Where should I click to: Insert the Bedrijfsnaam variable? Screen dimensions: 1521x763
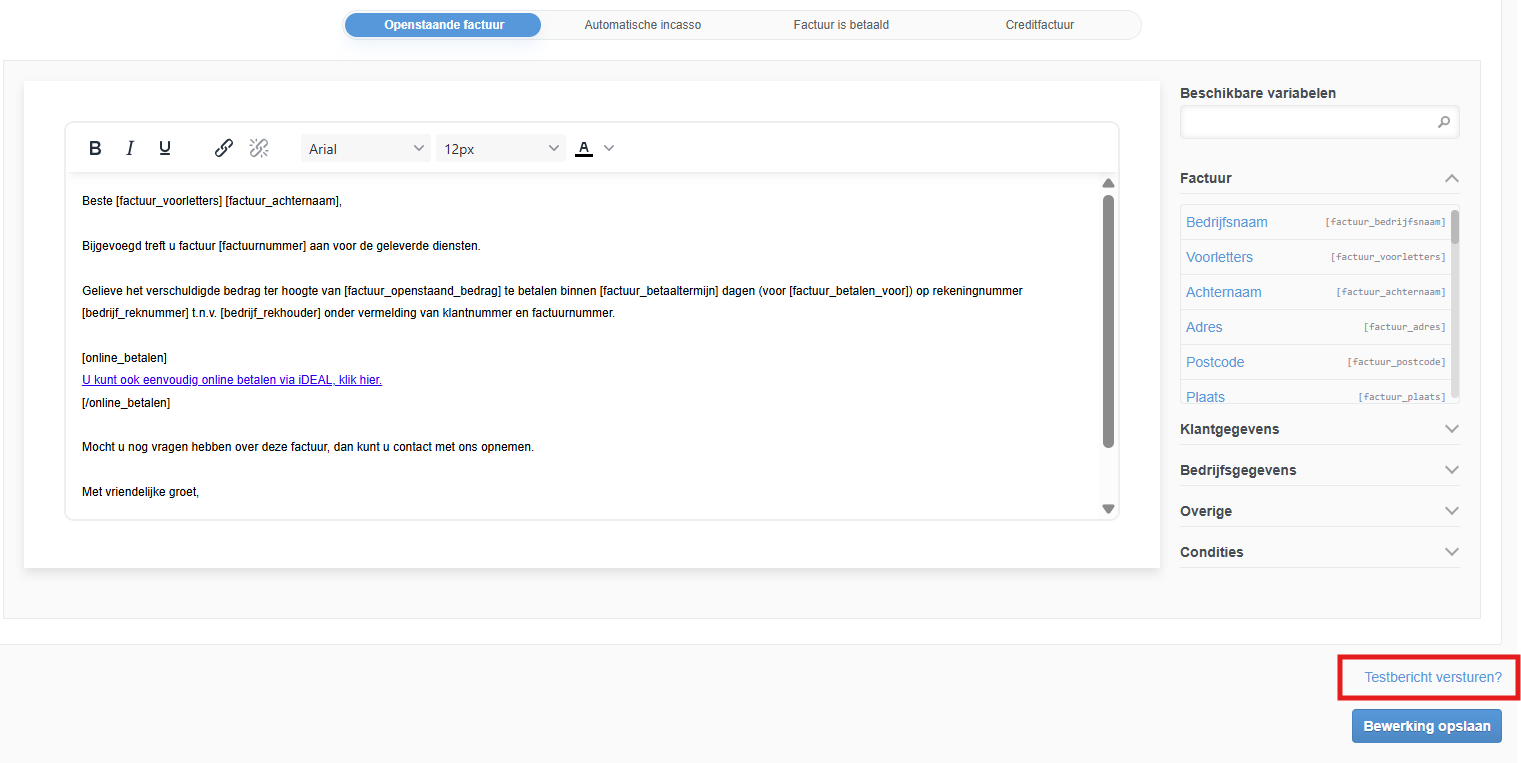(x=1227, y=222)
